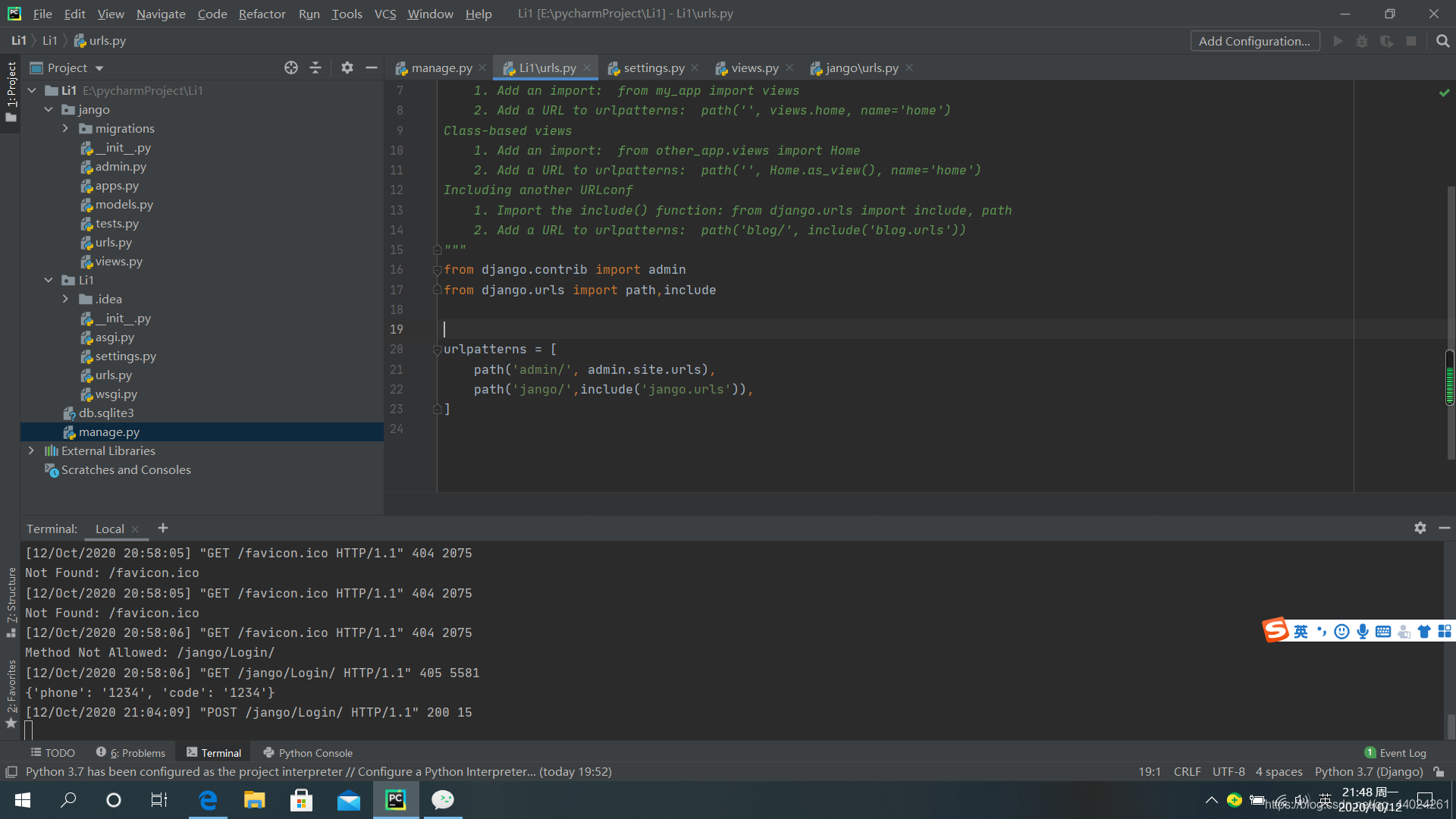Select db.sqlite3 in project tree
This screenshot has width=1456, height=819.
tap(106, 413)
